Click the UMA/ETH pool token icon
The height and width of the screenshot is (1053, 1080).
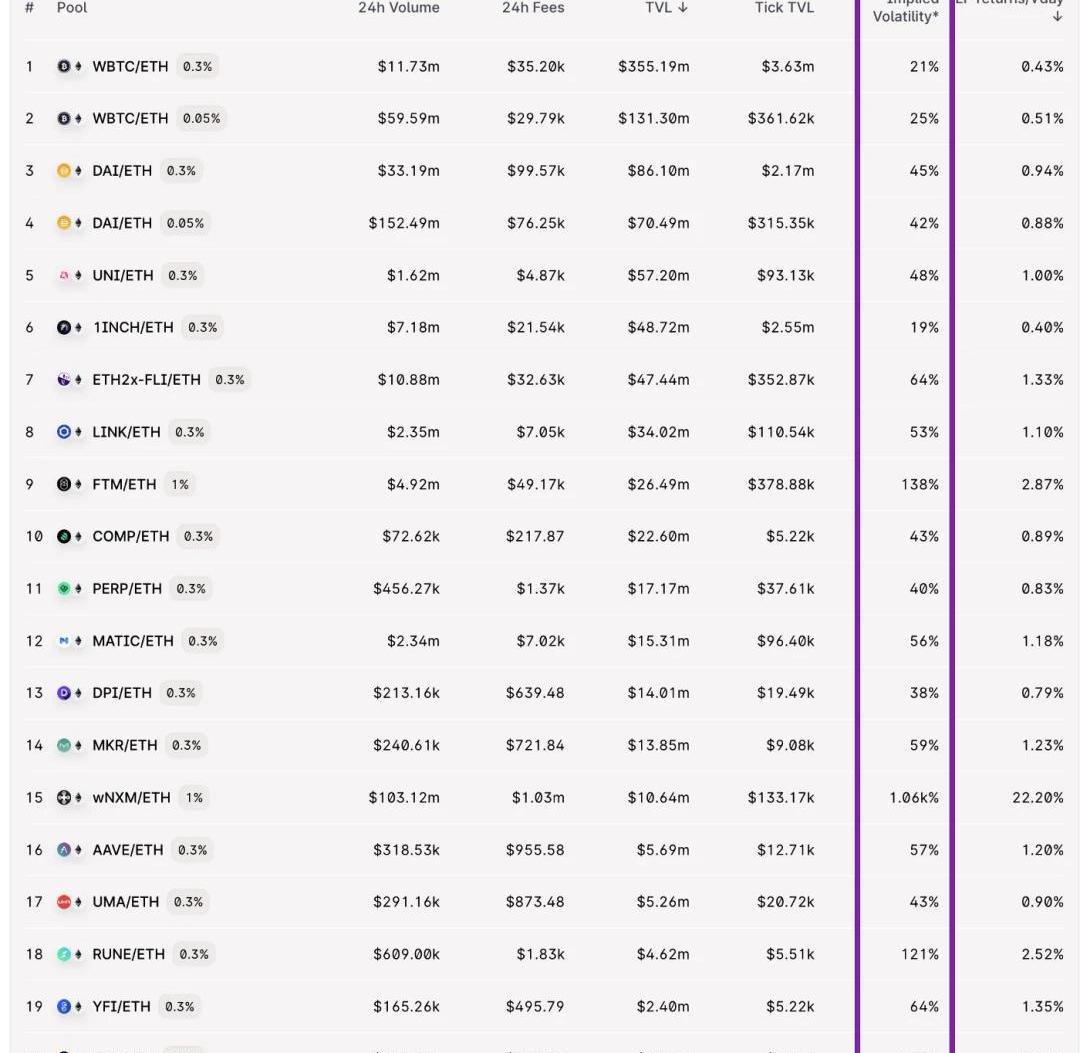click(65, 902)
